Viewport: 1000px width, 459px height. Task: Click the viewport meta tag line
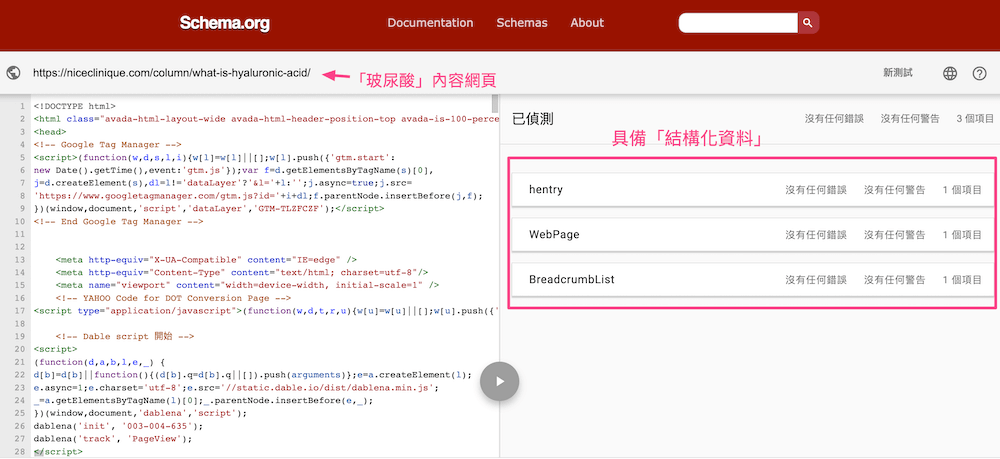pos(247,285)
